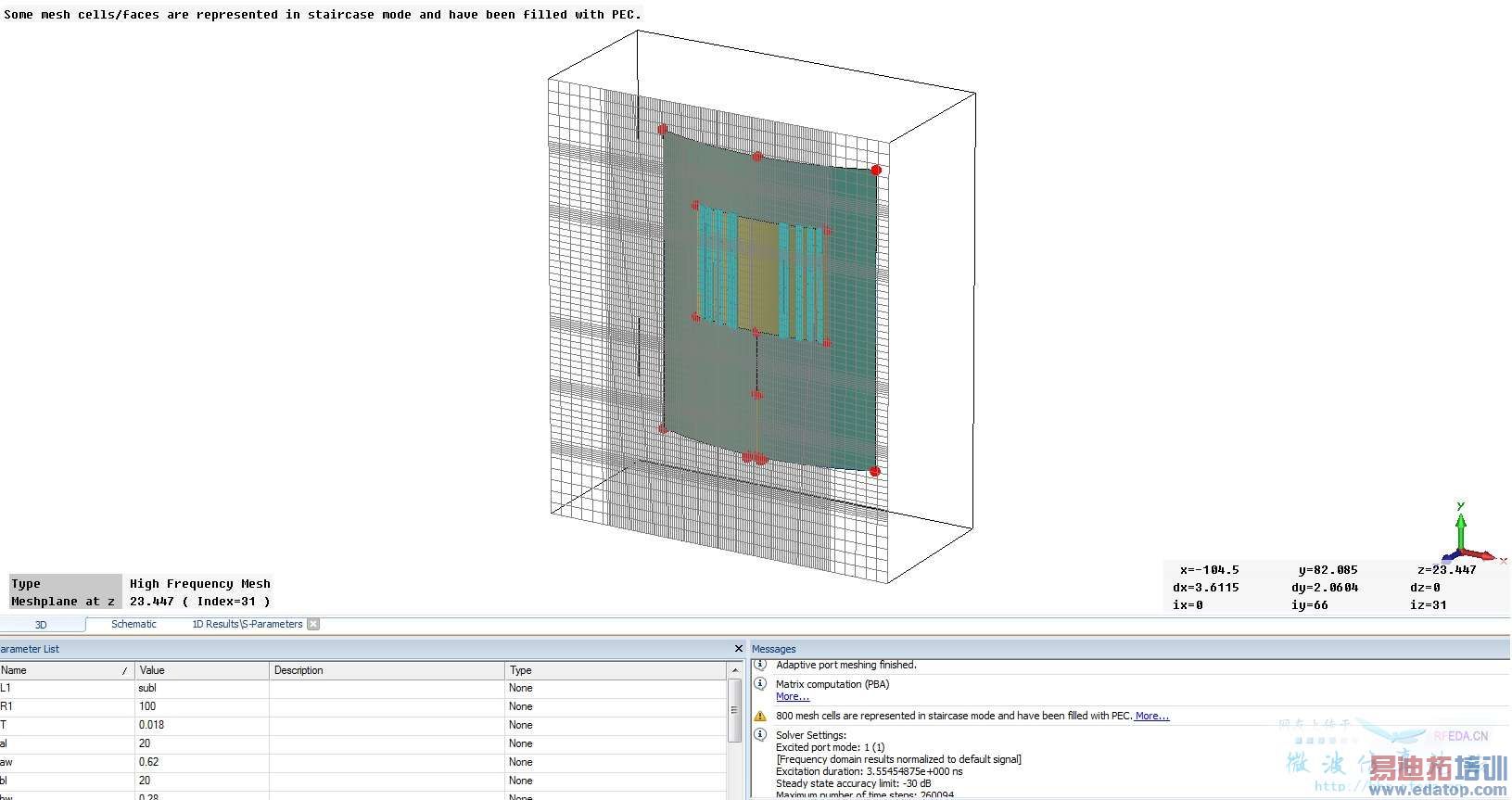
Task: Click the 'Solver Settings:' message line
Action: coord(810,735)
